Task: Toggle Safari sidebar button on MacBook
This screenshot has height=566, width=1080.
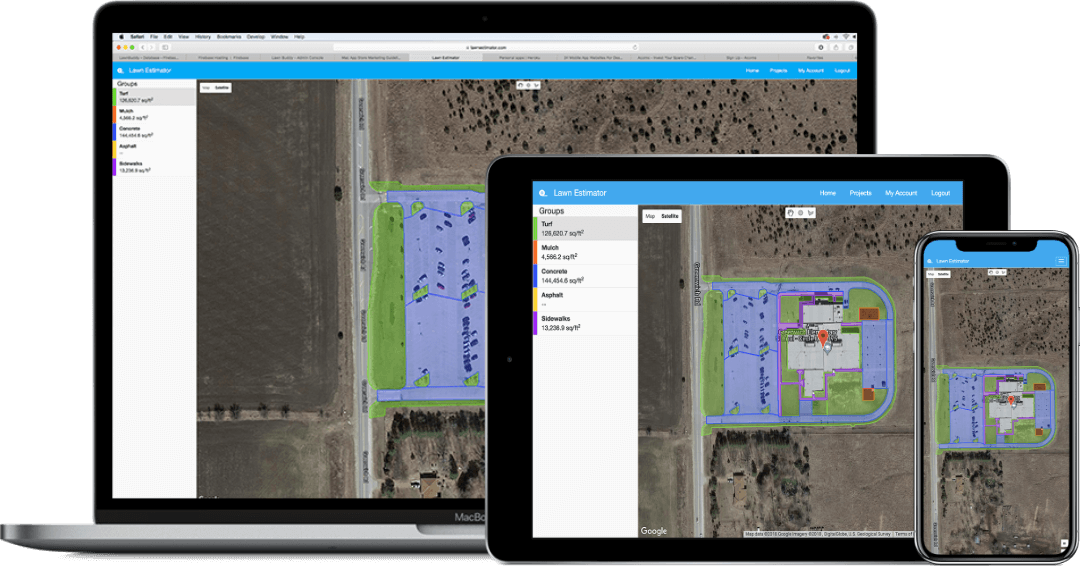Action: [165, 48]
